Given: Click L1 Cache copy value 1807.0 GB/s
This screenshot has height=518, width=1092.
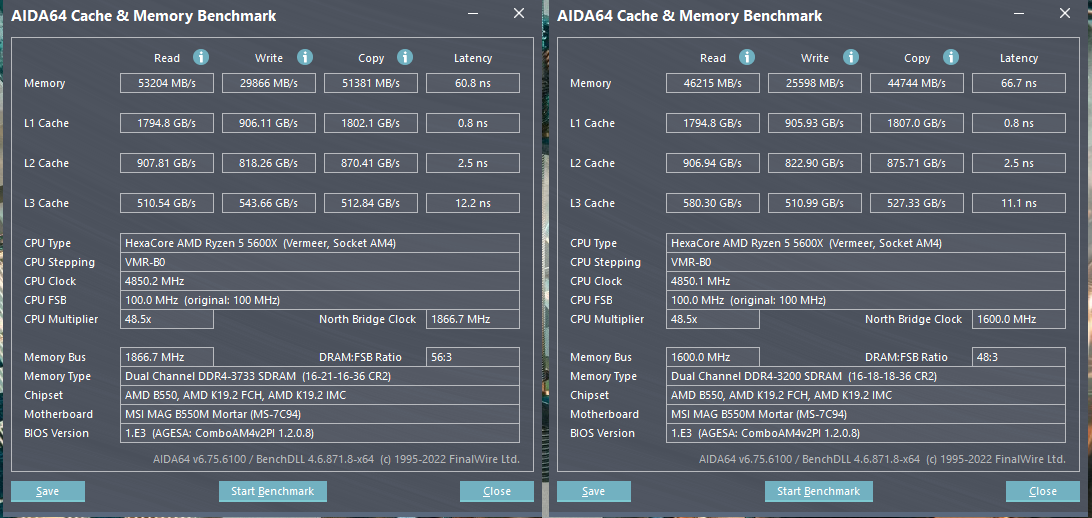Looking at the screenshot, I should [916, 123].
